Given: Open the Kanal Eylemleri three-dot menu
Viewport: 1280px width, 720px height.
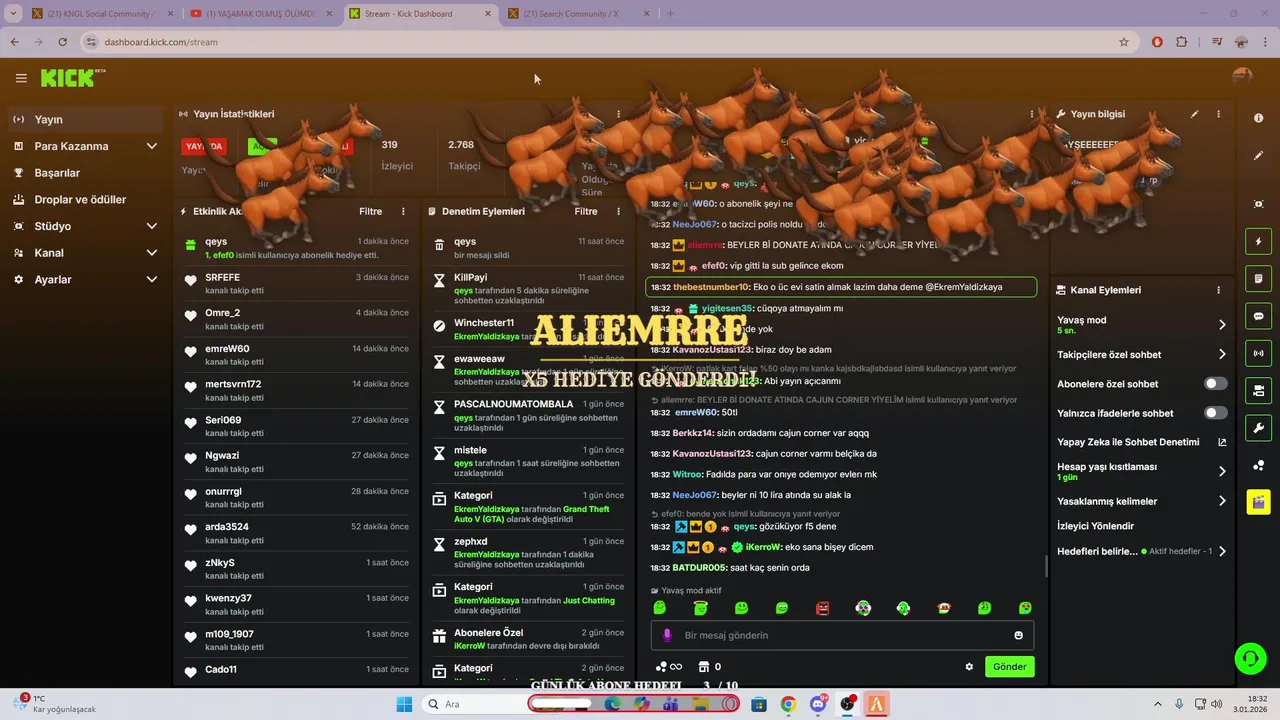Looking at the screenshot, I should click(1218, 290).
